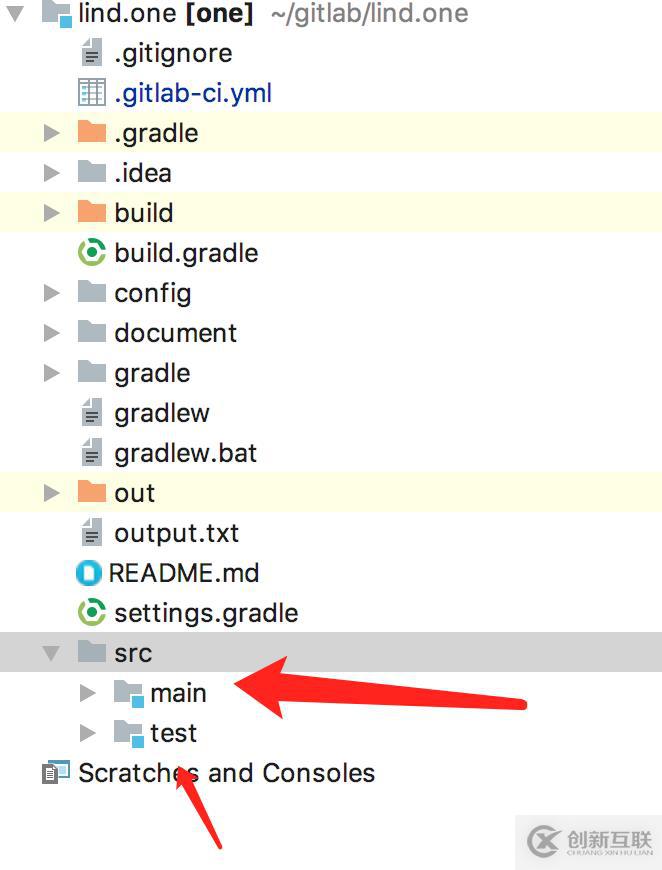This screenshot has height=870, width=662.
Task: Select the gradlew.bat file
Action: 185,453
